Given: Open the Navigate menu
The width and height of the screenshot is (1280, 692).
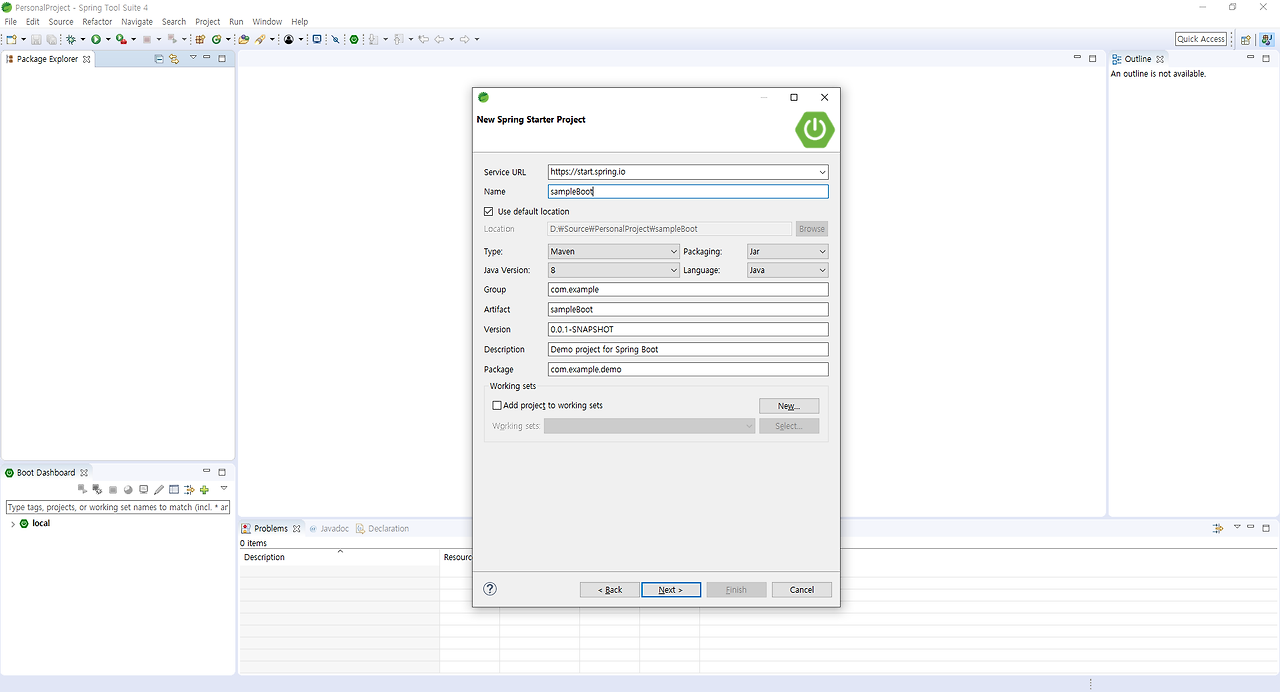Looking at the screenshot, I should (137, 21).
